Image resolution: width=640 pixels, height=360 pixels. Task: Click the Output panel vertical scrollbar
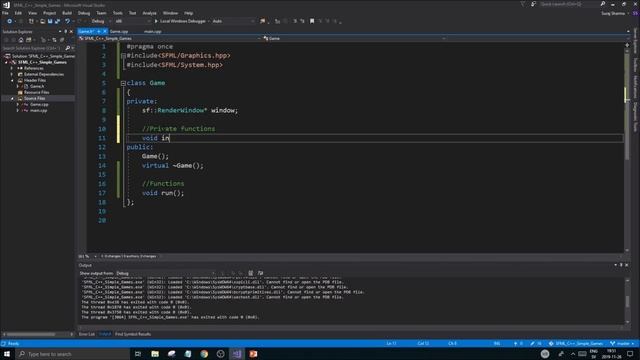point(627,300)
